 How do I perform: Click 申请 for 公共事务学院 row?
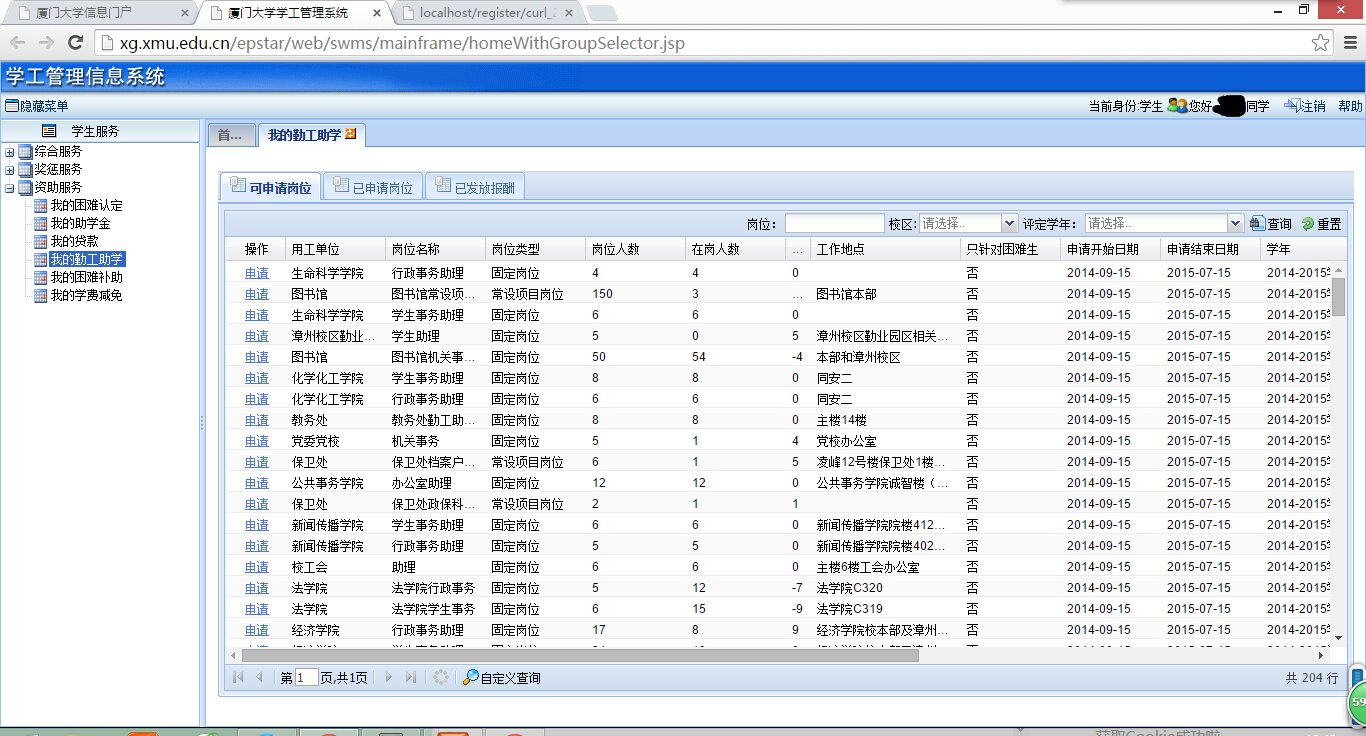pyautogui.click(x=257, y=483)
